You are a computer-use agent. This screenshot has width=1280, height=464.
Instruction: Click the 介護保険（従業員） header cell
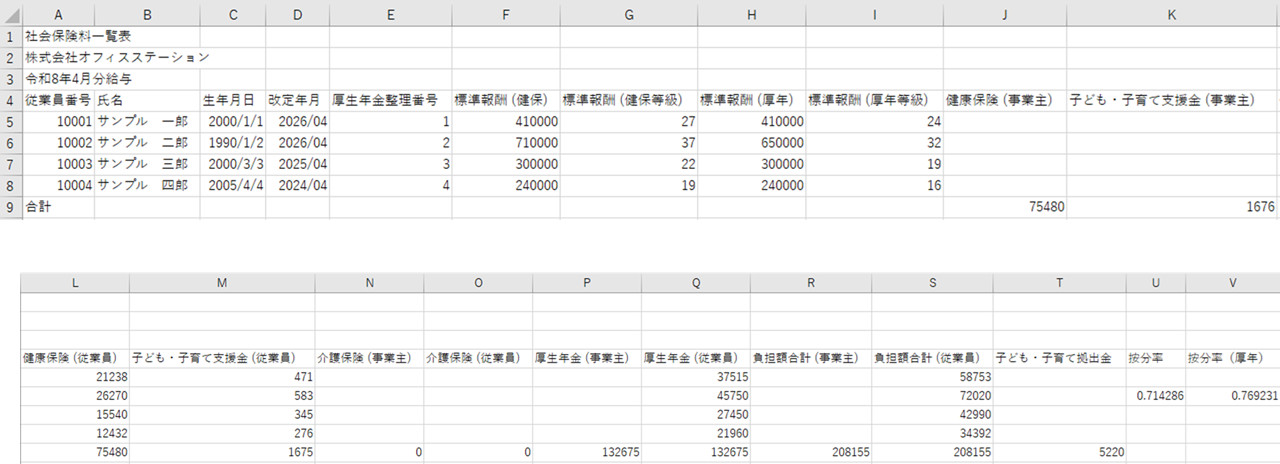478,357
